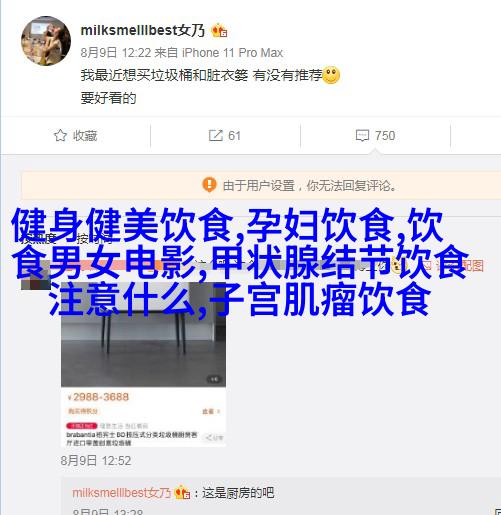Viewport: 501px width, 515px height.
Task: Click the 收藏 favorite button label
Action: click(85, 136)
